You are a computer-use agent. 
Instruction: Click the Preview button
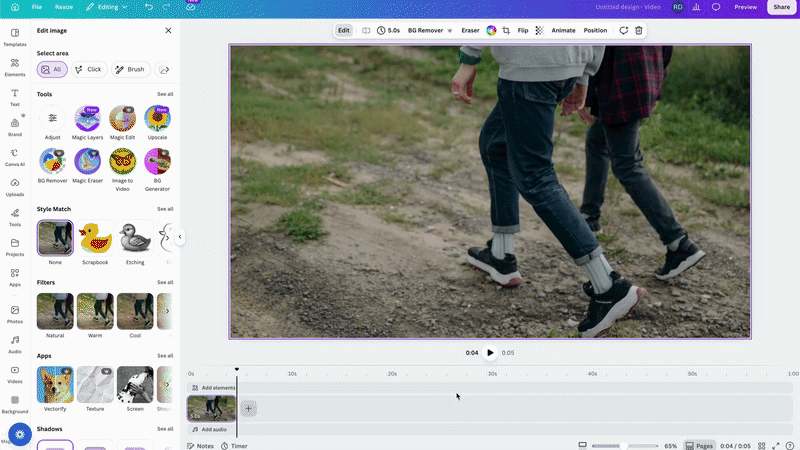[x=745, y=7]
